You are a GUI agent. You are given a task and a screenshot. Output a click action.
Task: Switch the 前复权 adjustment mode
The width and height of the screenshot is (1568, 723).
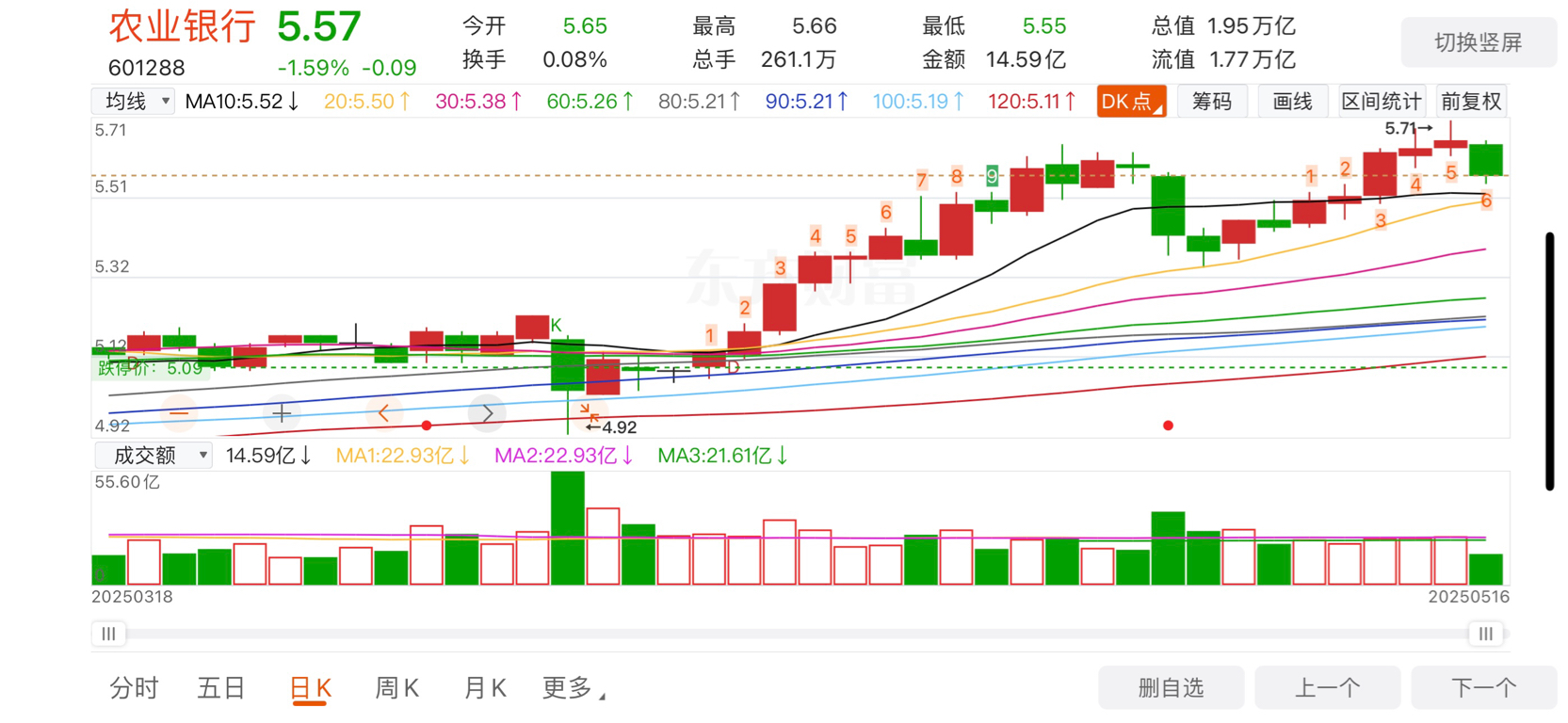(1471, 102)
